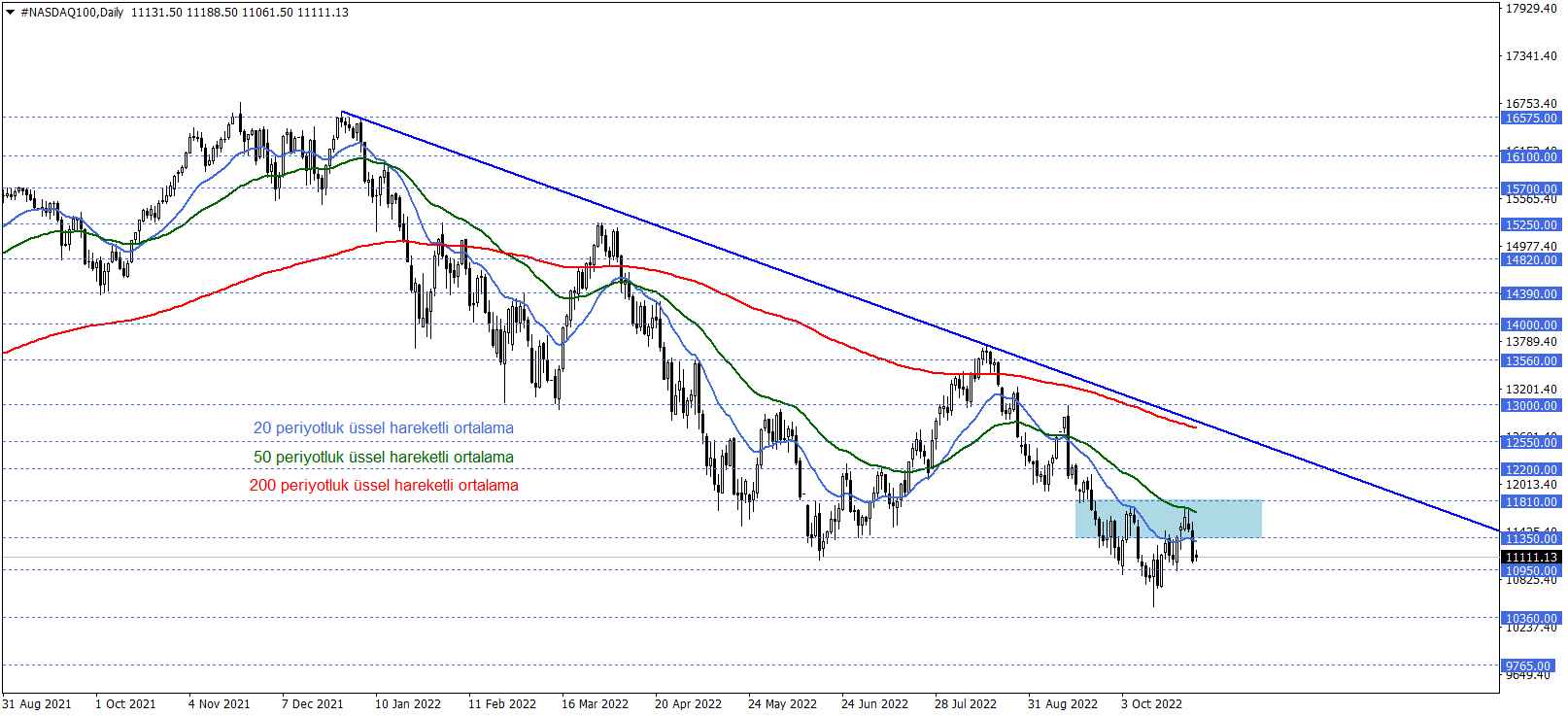Image resolution: width=1568 pixels, height=716 pixels.
Task: Click the 10 Jan 2022 date label
Action: tap(408, 704)
